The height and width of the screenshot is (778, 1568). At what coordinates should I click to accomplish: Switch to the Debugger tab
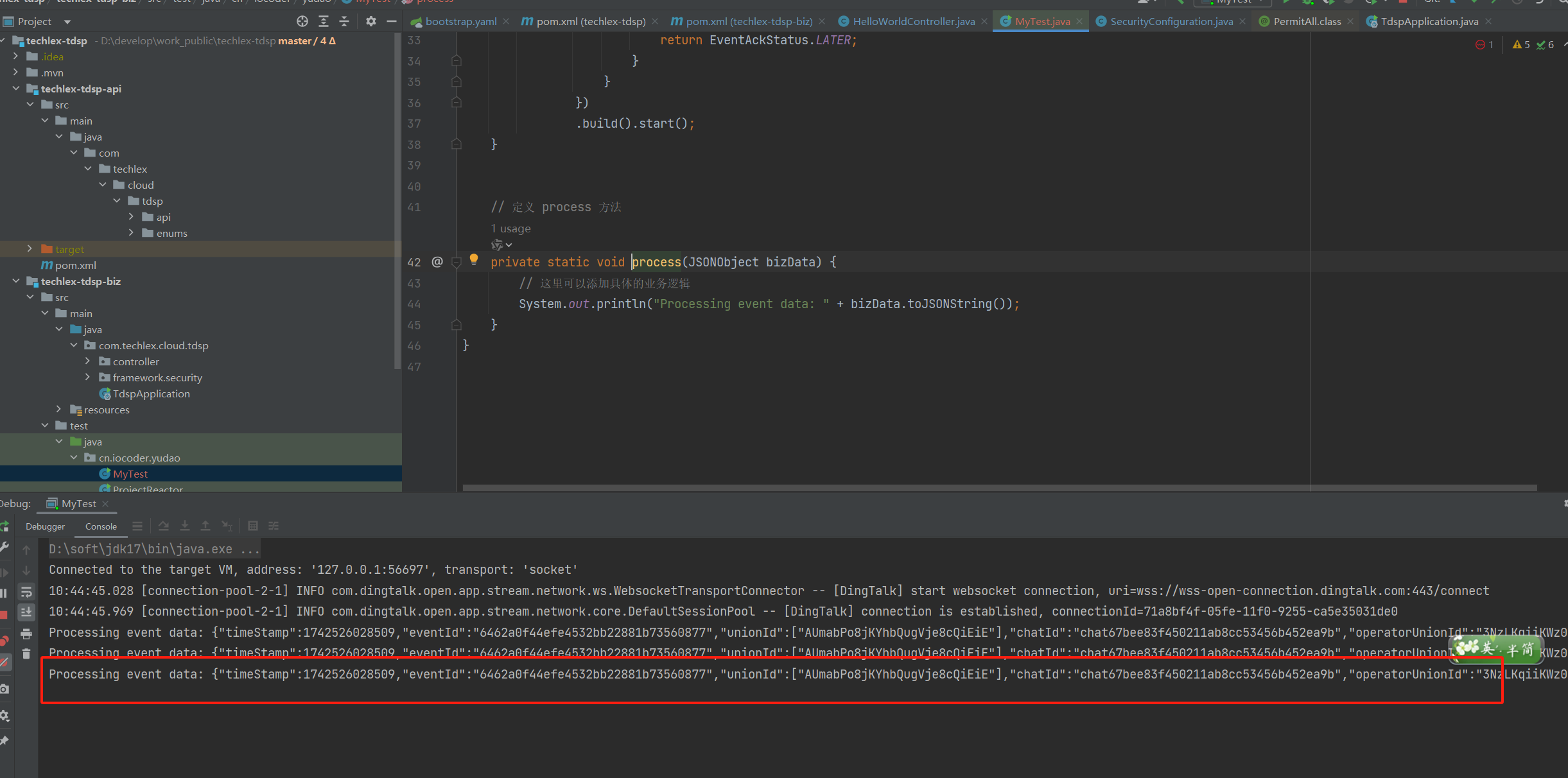click(x=45, y=526)
